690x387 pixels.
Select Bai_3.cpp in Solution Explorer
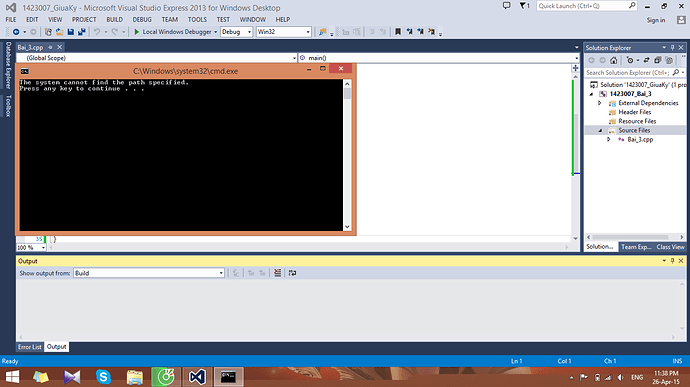[640, 140]
